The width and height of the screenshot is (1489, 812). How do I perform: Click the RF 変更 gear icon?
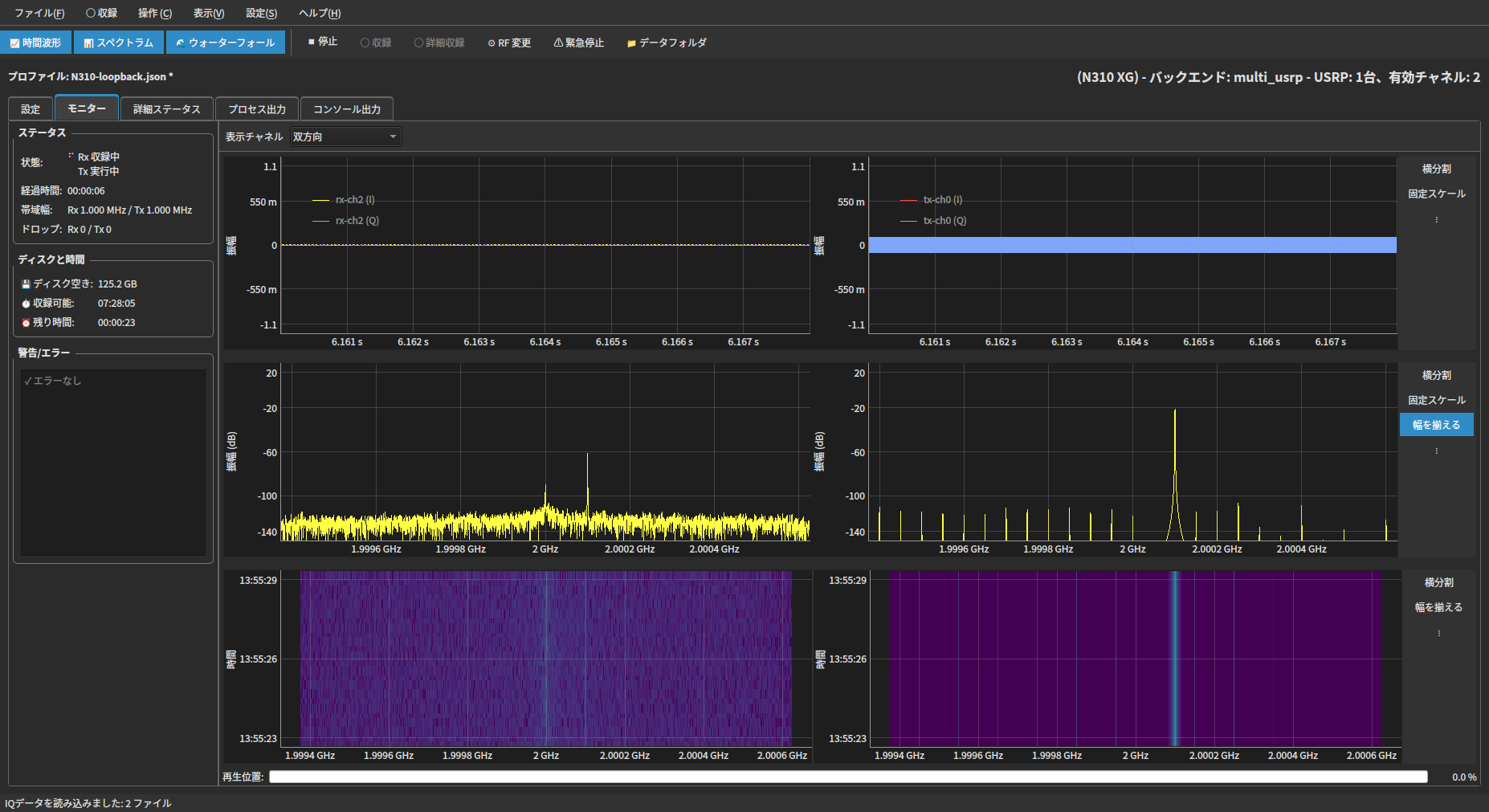click(492, 43)
